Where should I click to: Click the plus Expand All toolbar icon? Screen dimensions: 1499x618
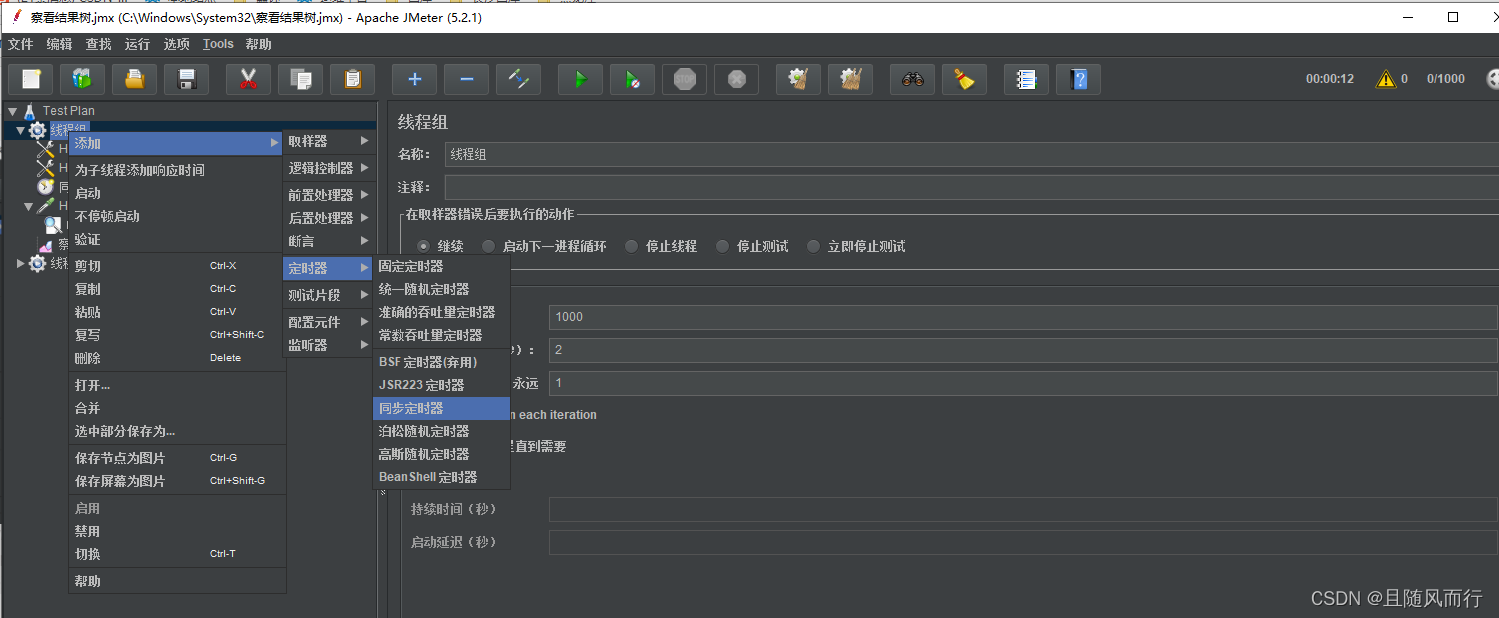tap(415, 79)
